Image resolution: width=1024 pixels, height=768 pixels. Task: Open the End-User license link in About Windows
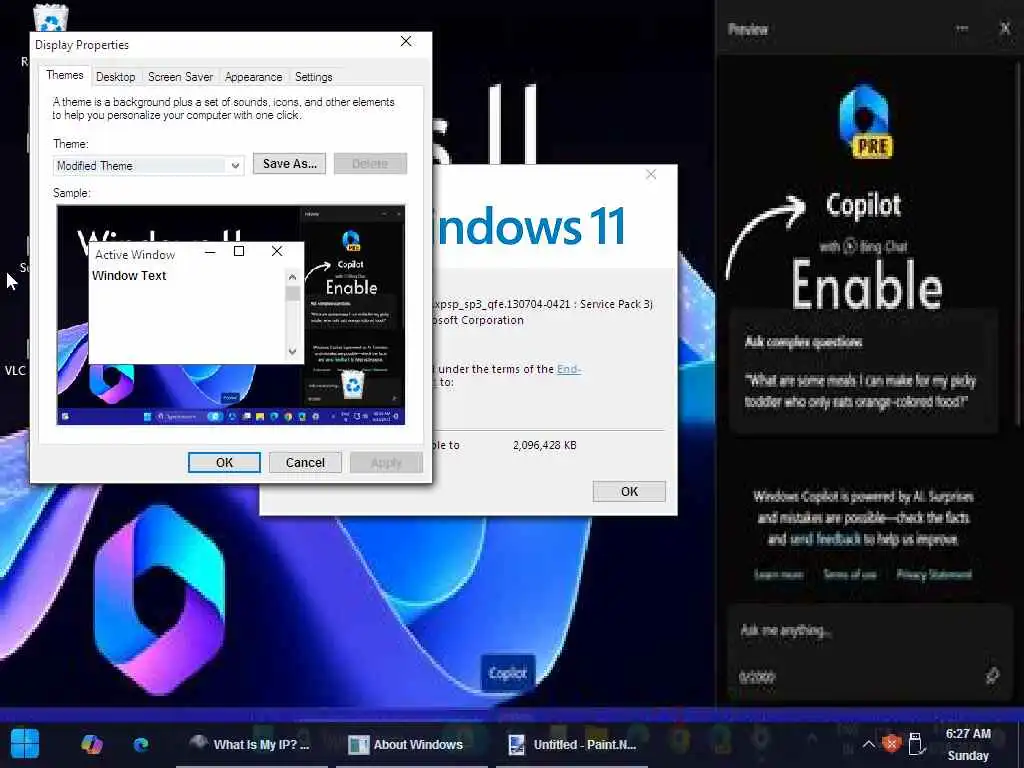tap(569, 369)
